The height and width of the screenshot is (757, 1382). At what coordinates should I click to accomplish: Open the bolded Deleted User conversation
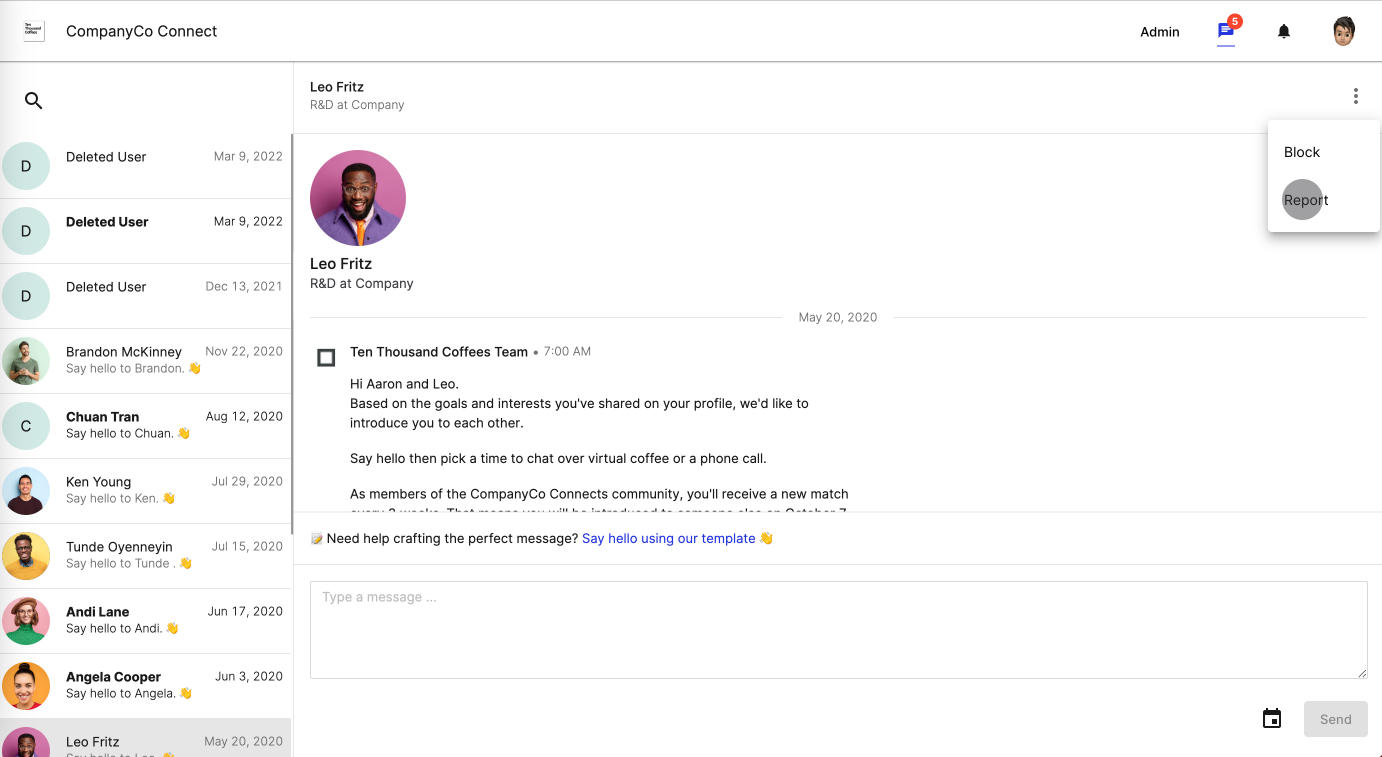click(x=145, y=231)
